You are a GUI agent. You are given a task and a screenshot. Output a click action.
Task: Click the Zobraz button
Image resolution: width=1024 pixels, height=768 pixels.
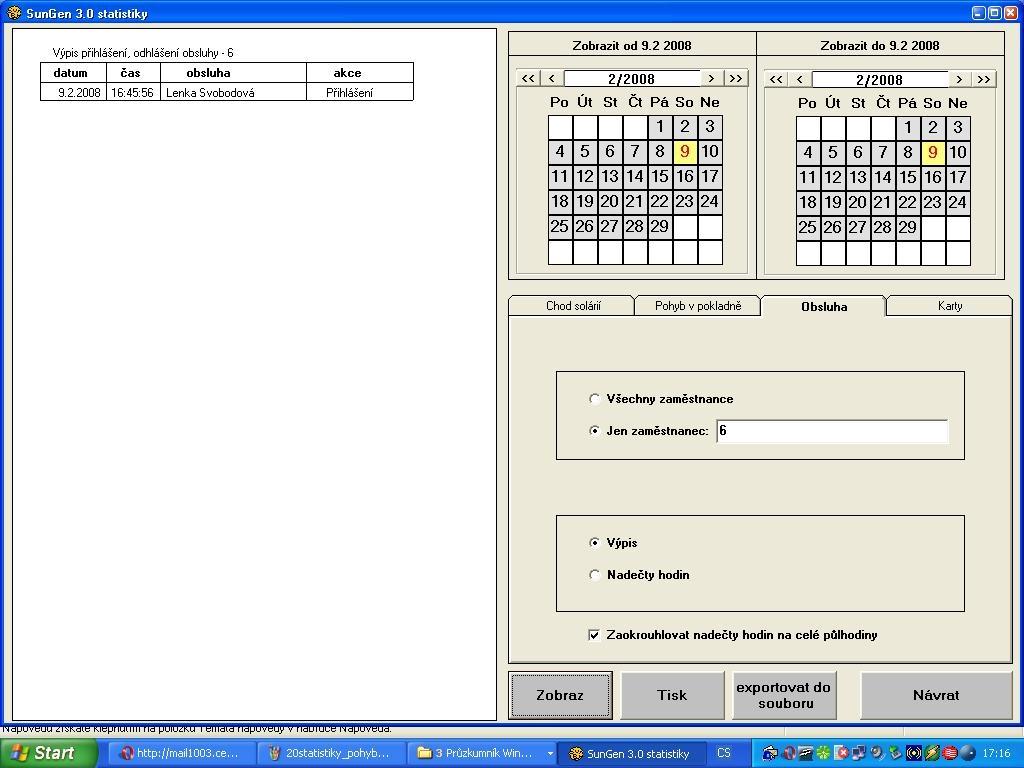click(x=560, y=696)
